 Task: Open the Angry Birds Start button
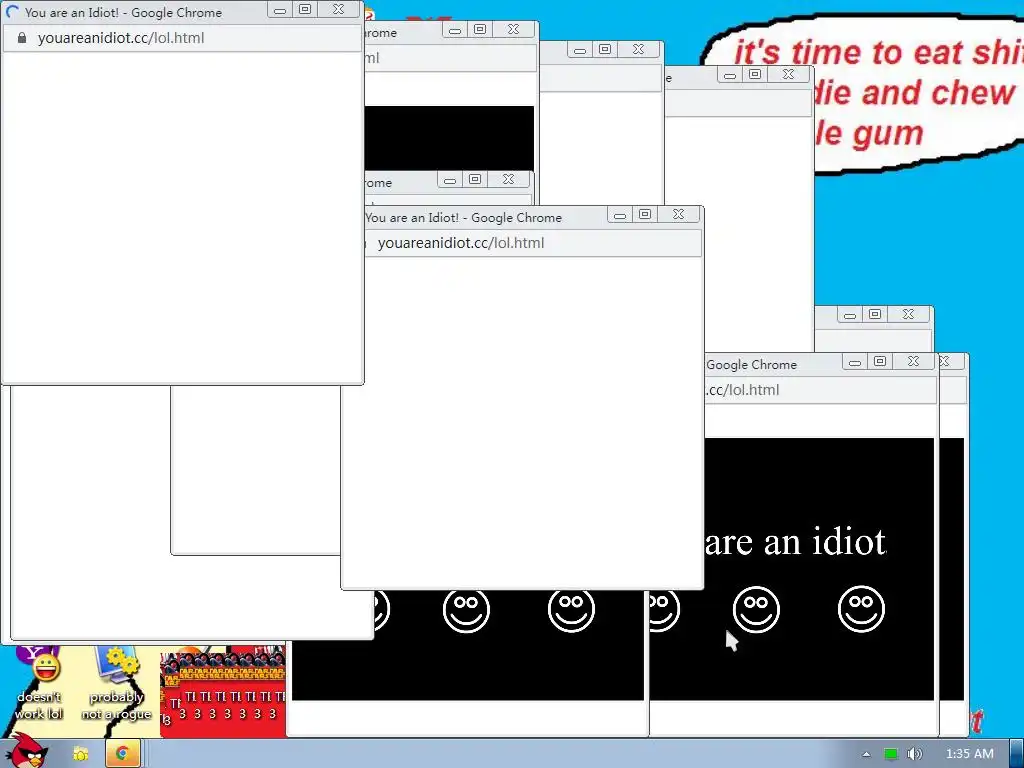pos(27,752)
